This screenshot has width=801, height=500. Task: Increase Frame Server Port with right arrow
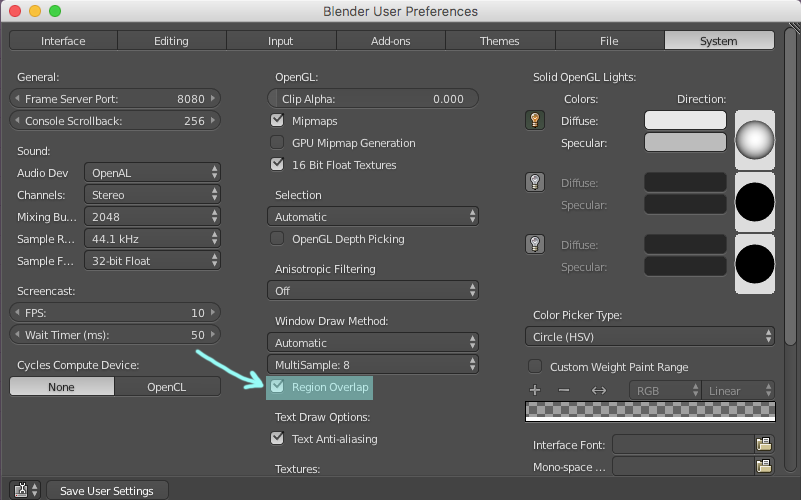click(x=213, y=99)
